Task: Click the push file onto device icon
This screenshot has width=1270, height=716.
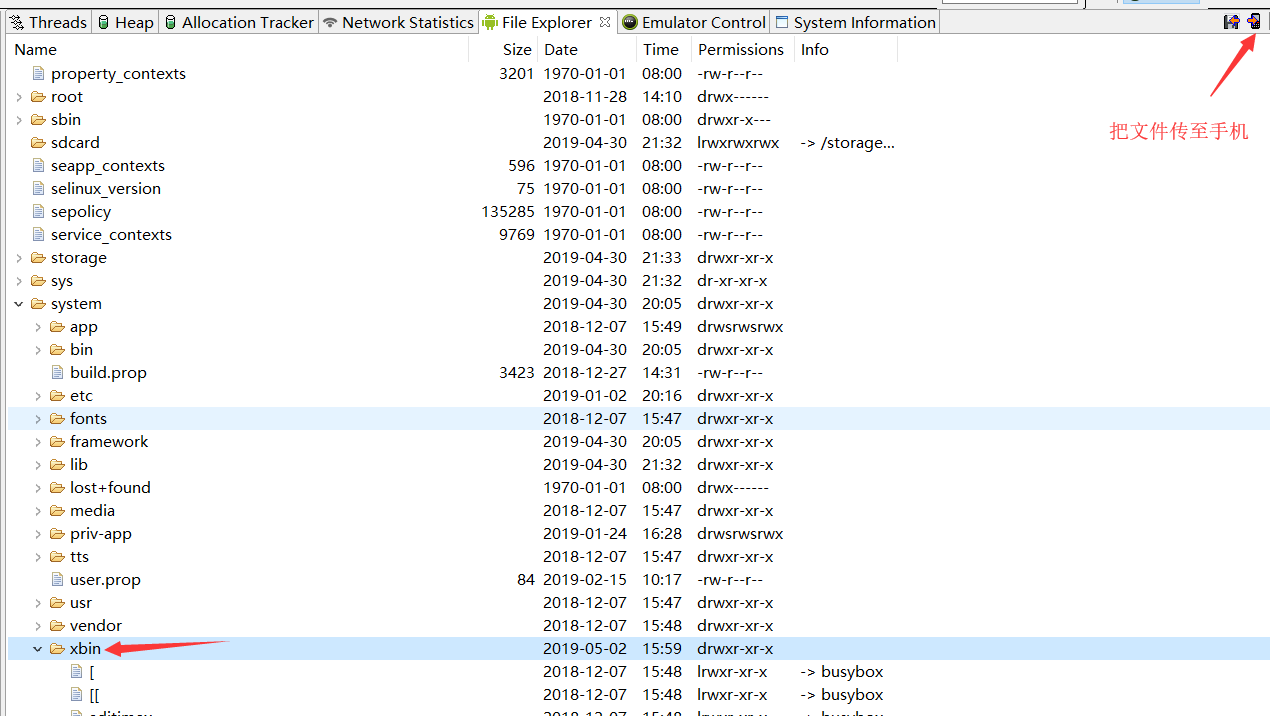Action: [x=1253, y=21]
